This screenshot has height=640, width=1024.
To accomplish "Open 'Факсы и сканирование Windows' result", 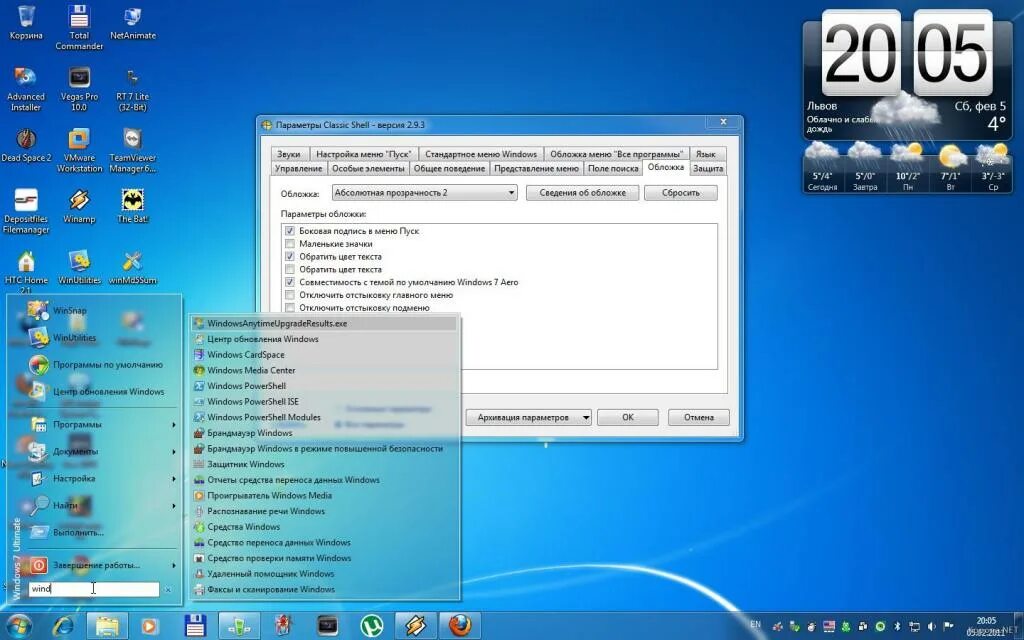I will pos(325,589).
